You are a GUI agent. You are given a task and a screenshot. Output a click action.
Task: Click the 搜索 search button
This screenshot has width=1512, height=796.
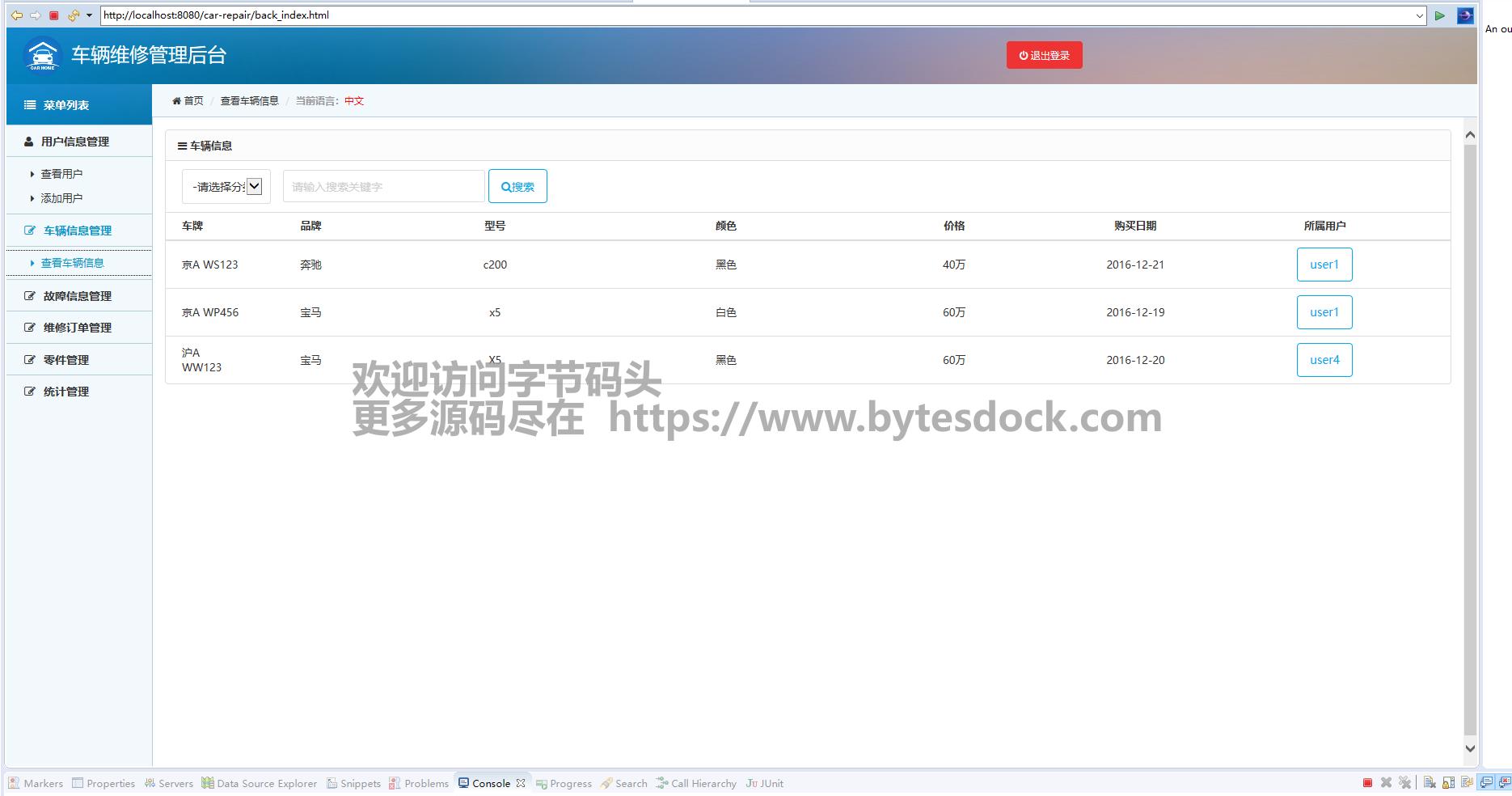(x=517, y=187)
